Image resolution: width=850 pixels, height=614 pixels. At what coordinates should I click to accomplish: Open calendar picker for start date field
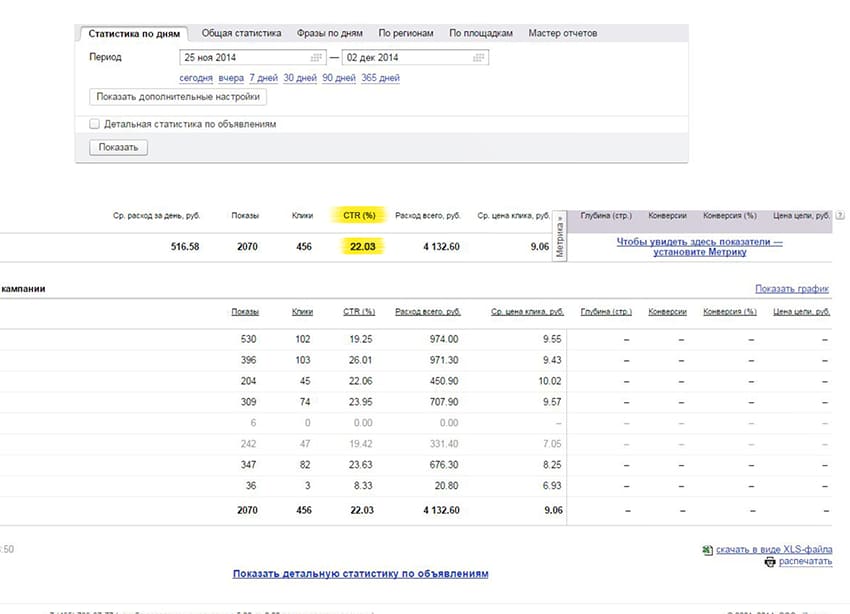click(x=317, y=58)
